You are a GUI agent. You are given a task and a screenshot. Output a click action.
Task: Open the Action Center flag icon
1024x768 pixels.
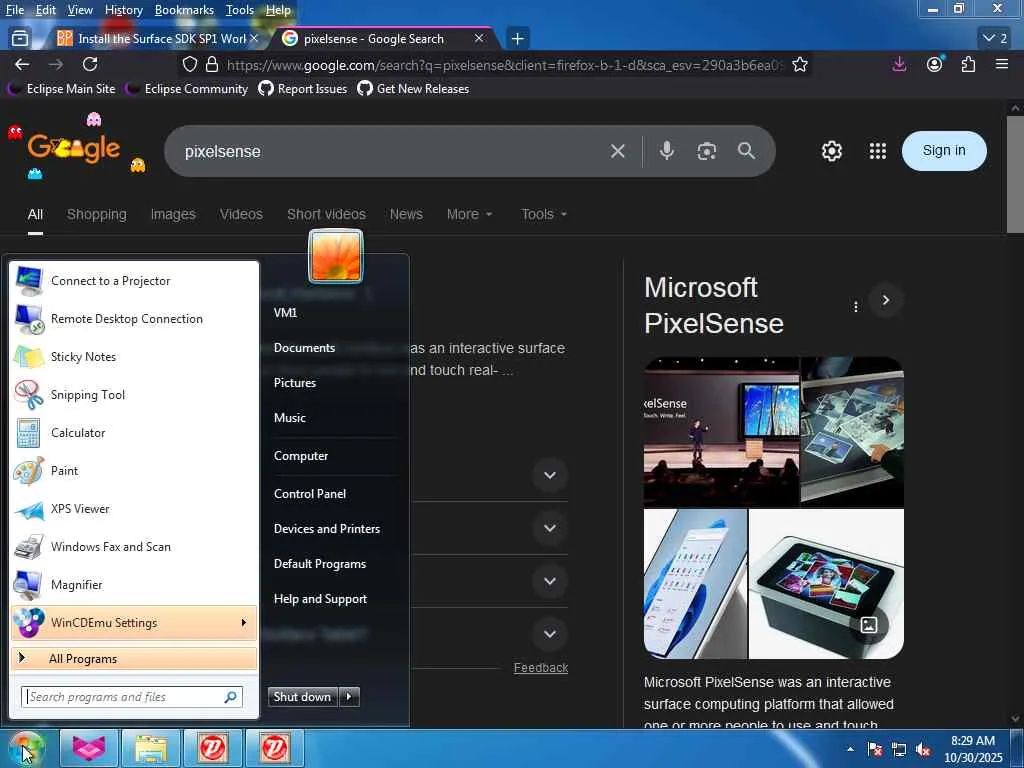click(x=875, y=750)
